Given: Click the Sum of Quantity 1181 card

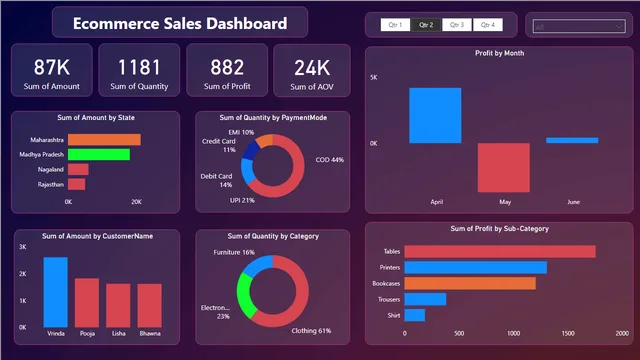Looking at the screenshot, I should tap(139, 70).
